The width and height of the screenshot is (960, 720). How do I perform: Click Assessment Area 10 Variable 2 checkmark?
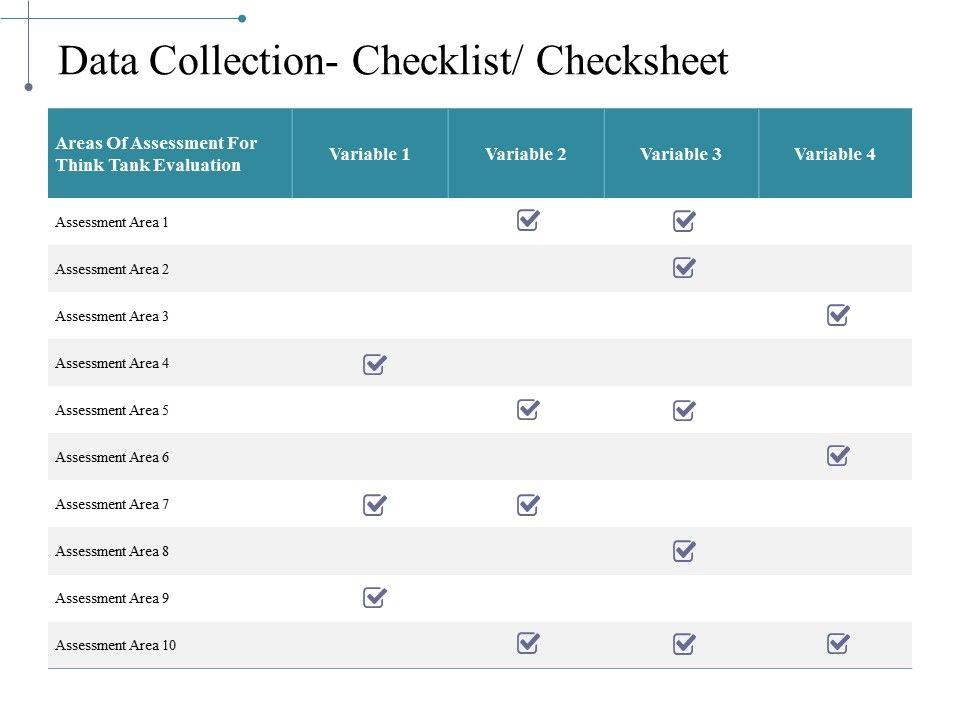tap(528, 644)
